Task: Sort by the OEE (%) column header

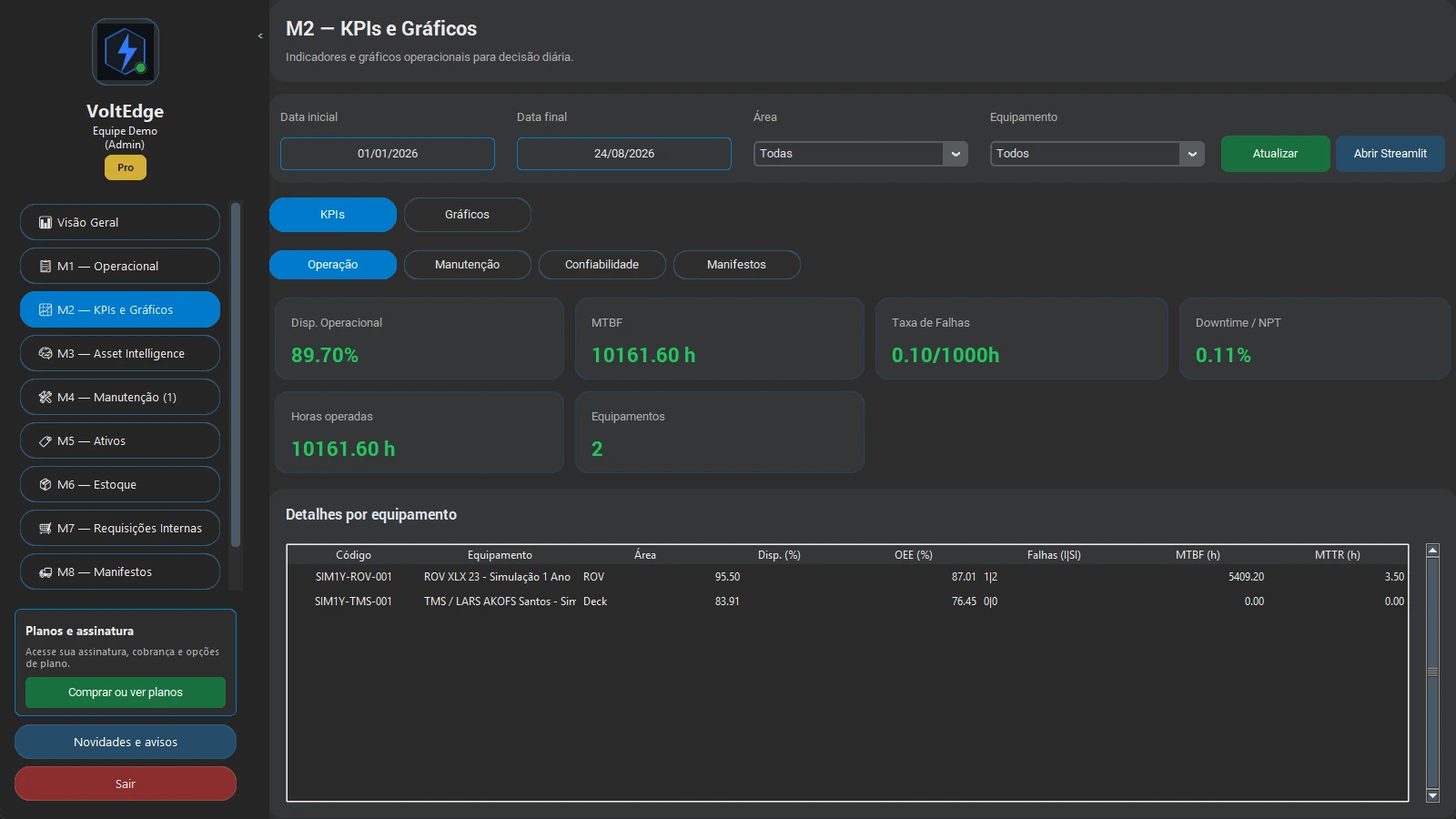Action: pos(914,555)
